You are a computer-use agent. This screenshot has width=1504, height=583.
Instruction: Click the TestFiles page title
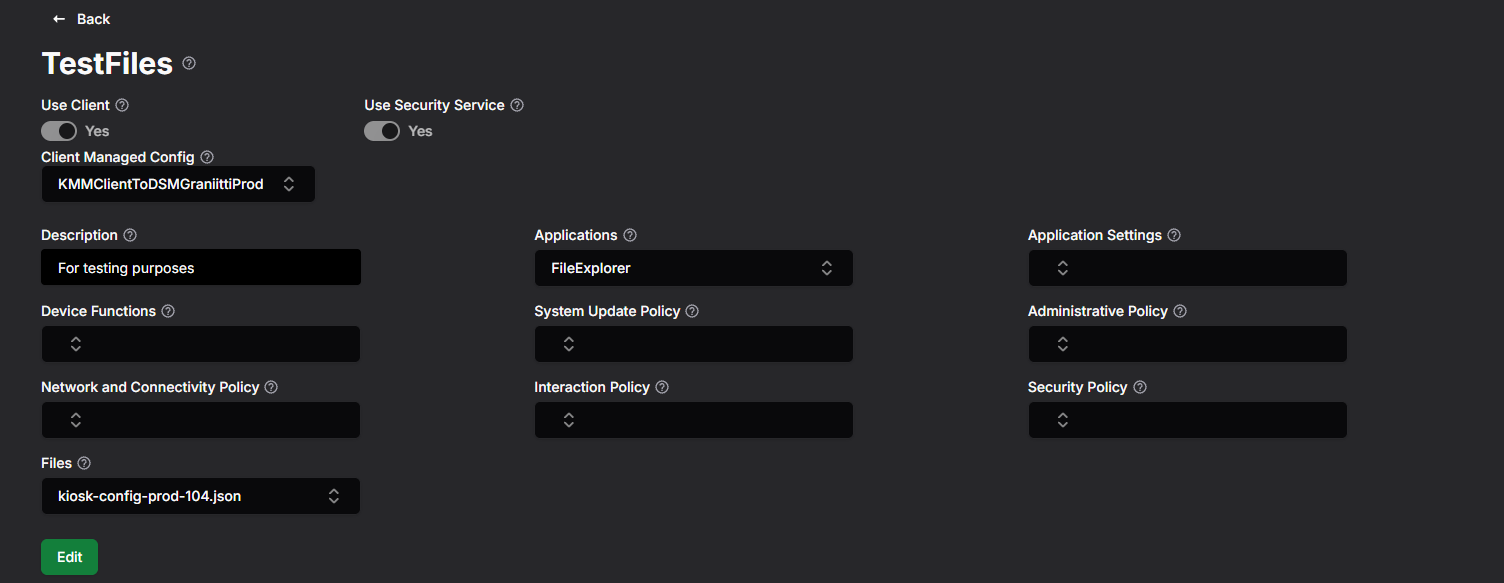click(x=107, y=64)
